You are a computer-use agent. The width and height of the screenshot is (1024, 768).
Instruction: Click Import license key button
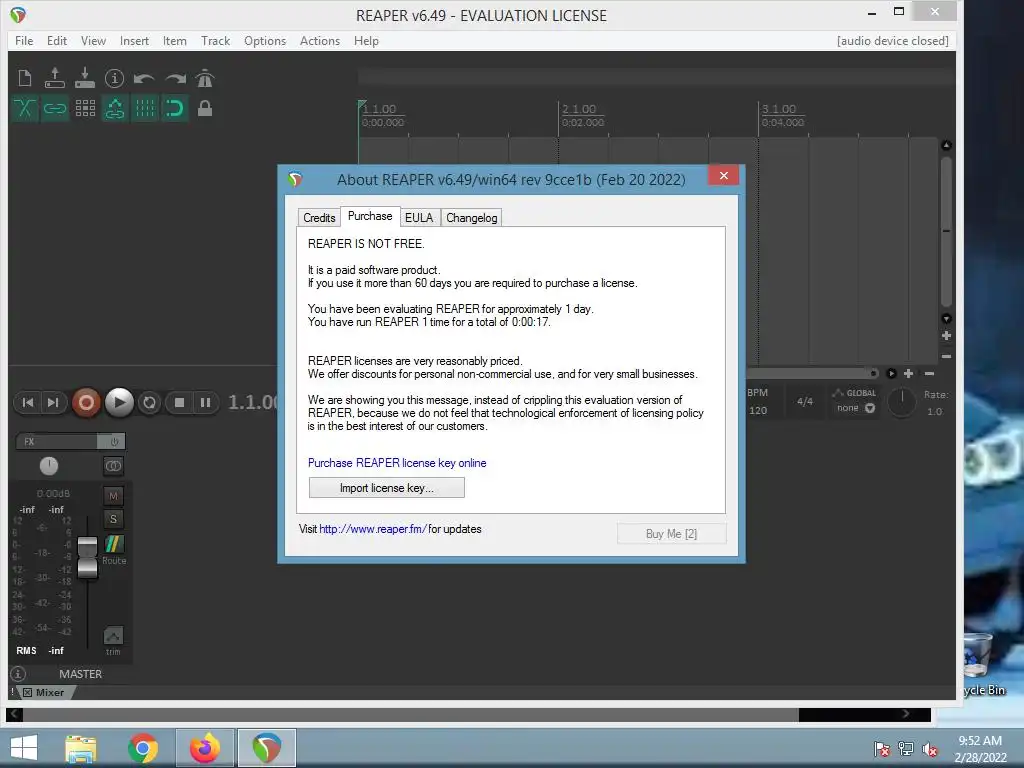point(387,488)
